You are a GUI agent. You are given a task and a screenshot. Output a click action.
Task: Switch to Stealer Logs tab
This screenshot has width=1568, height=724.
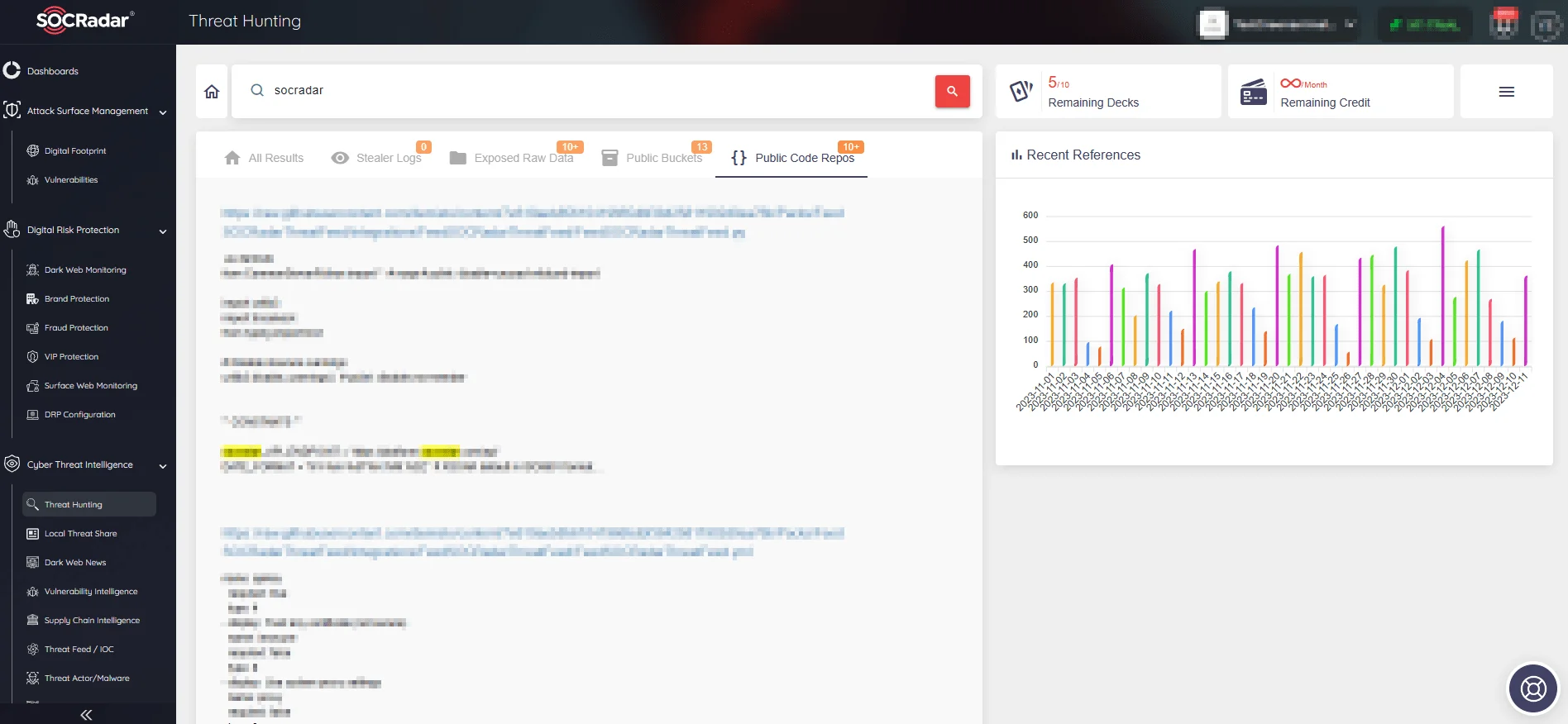376,158
